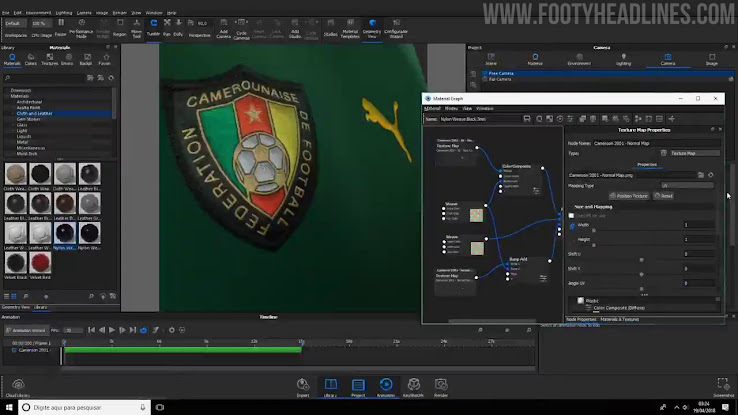The width and height of the screenshot is (738, 415).
Task: Click Add Camera in the toolbar
Action: click(x=224, y=29)
